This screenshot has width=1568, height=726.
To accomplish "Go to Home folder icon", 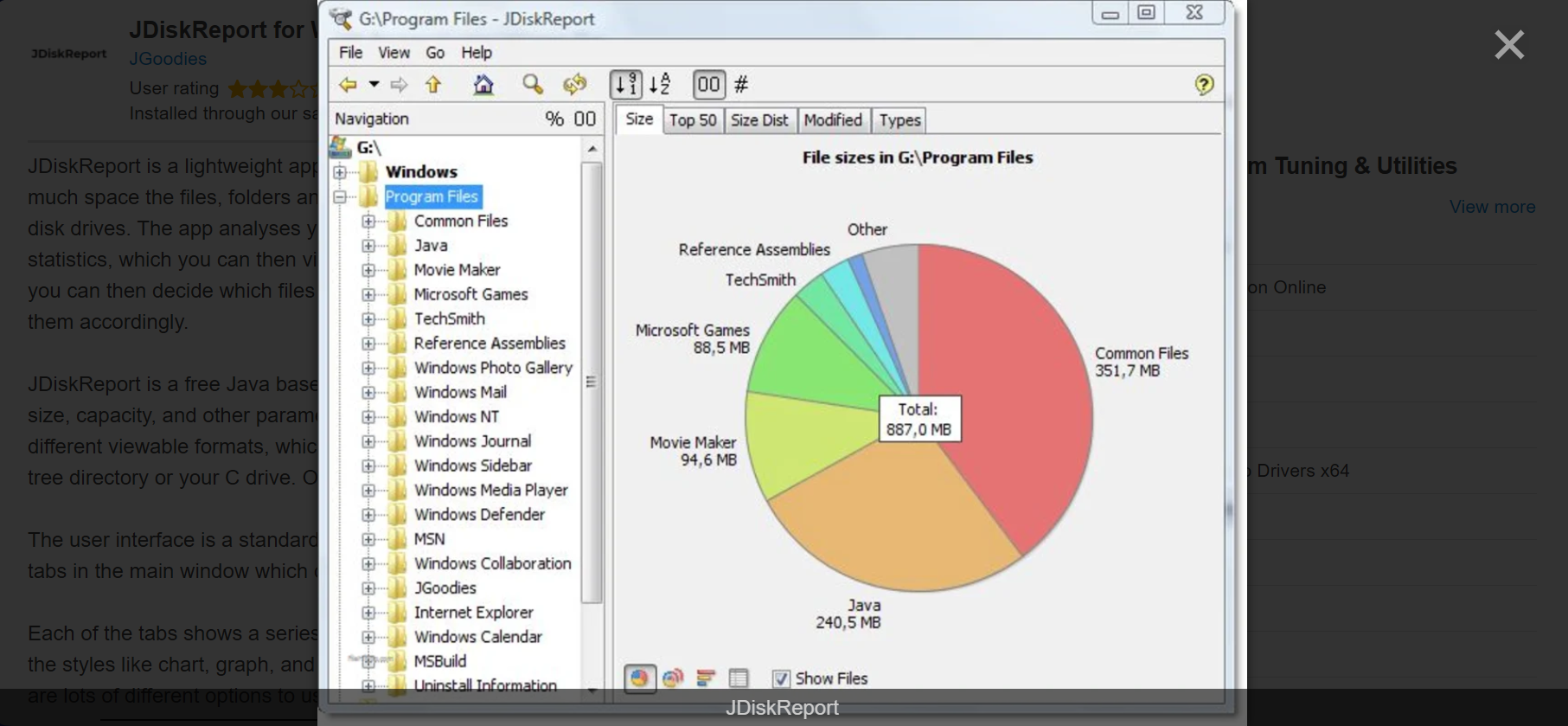I will [x=483, y=85].
